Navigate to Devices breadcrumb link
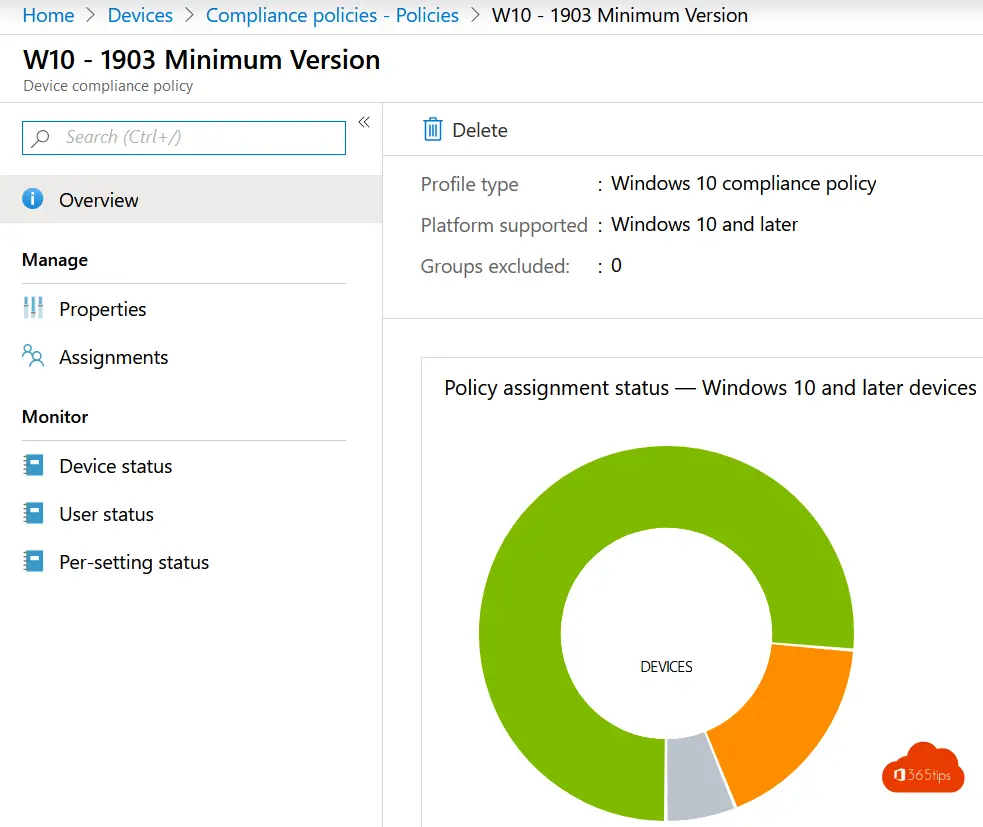 [x=140, y=15]
